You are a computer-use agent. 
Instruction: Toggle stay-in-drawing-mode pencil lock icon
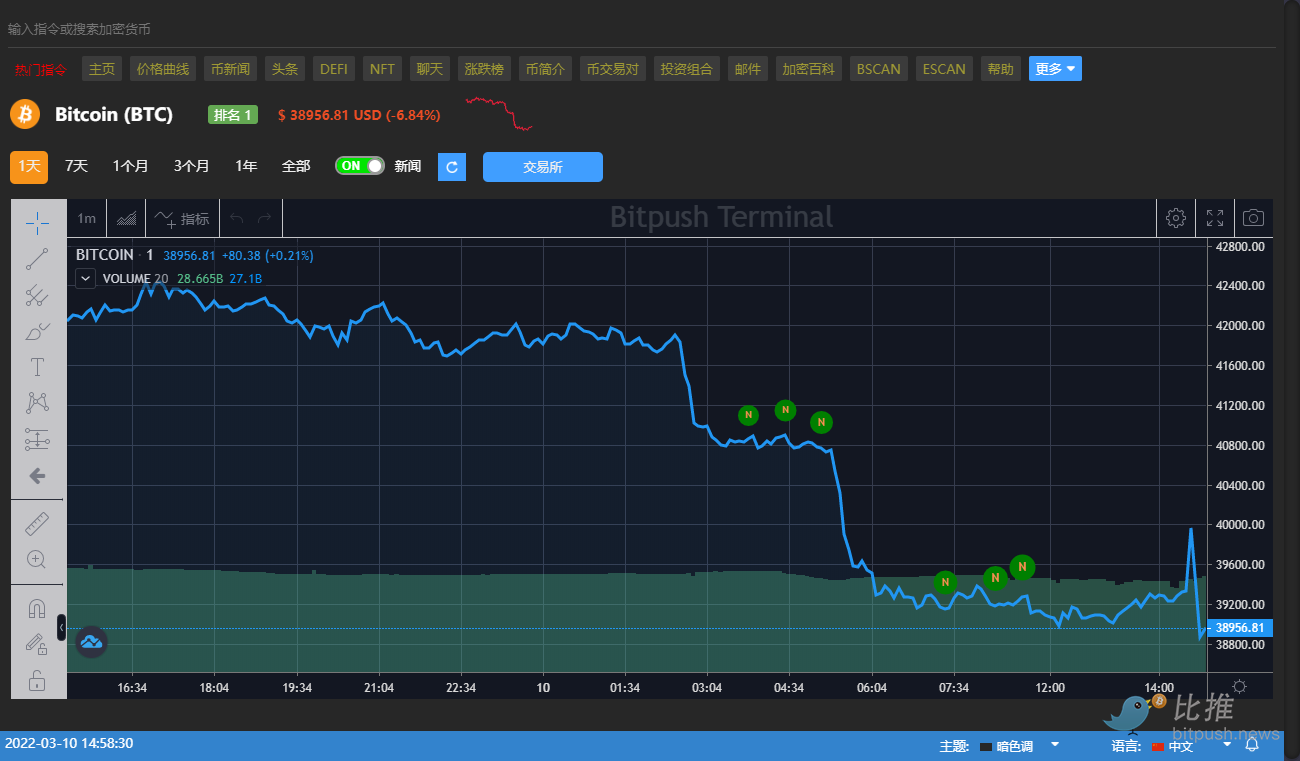[x=37, y=644]
